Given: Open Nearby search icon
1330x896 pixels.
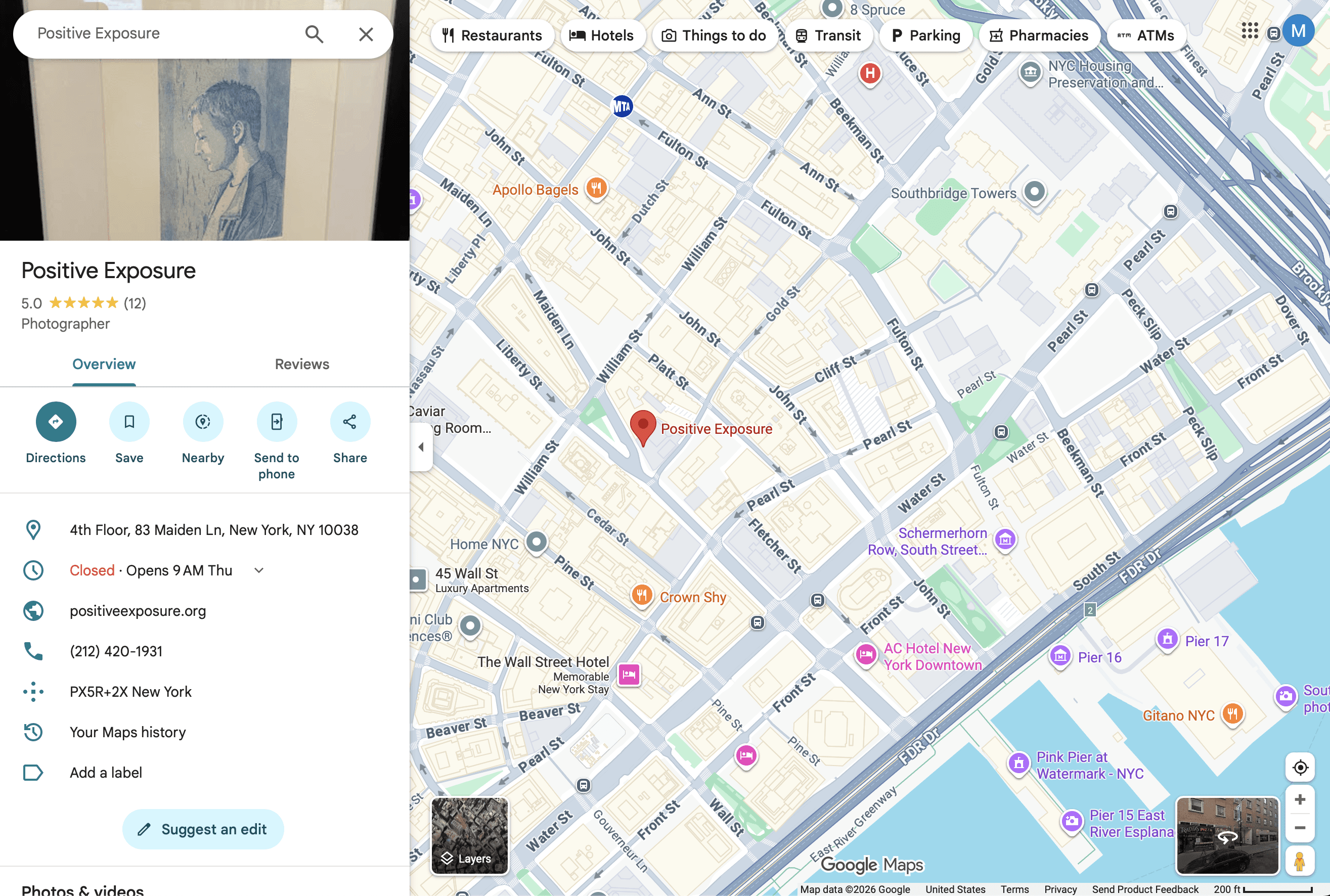Looking at the screenshot, I should (203, 422).
